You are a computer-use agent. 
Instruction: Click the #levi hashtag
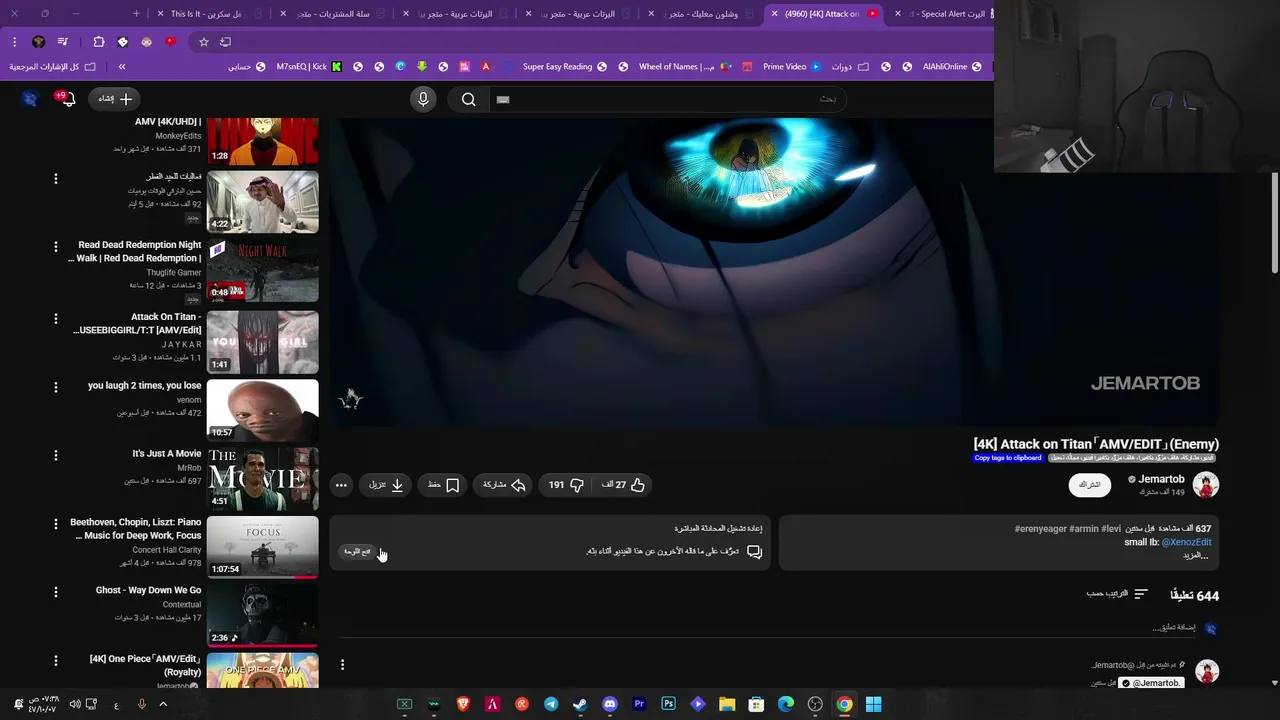1111,529
